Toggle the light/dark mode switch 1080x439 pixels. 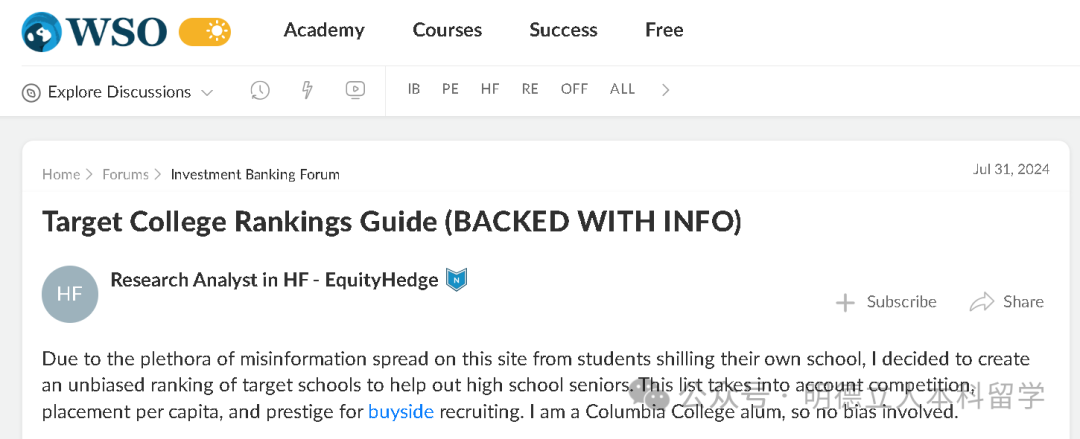(x=205, y=32)
